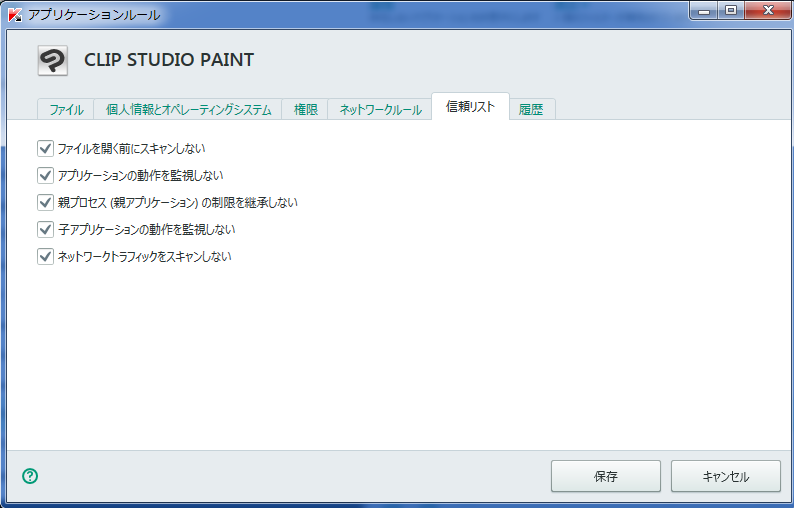794x508 pixels.
Task: Select the 信頼リスト tab
Action: (x=470, y=106)
